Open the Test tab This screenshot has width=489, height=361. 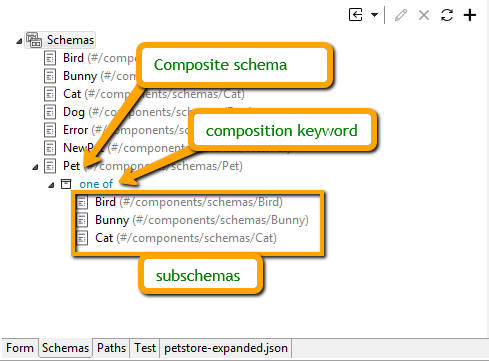point(145,348)
